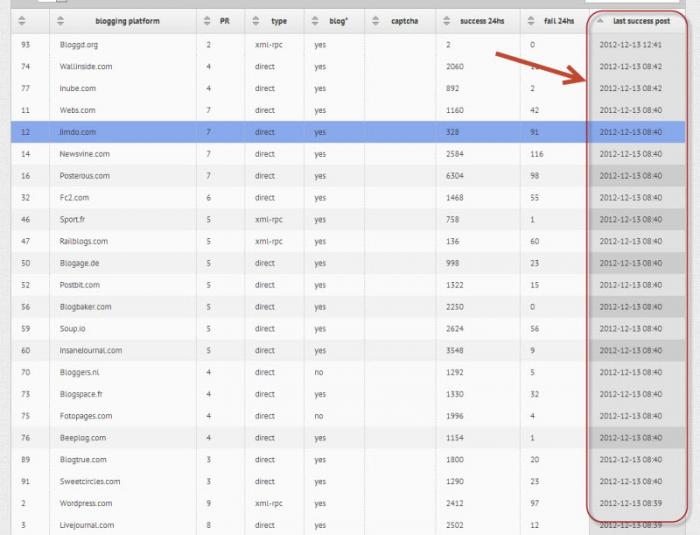Click the 2012-12-13 12:41 timestamp
700x535 pixels.
tap(630, 45)
